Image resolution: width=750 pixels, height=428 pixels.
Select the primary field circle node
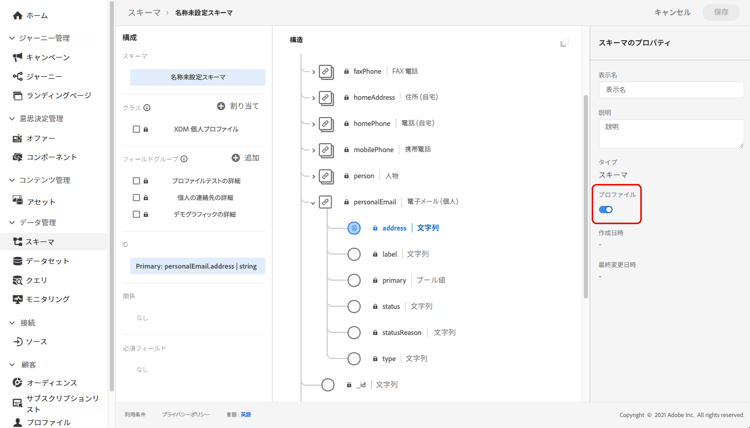point(354,280)
